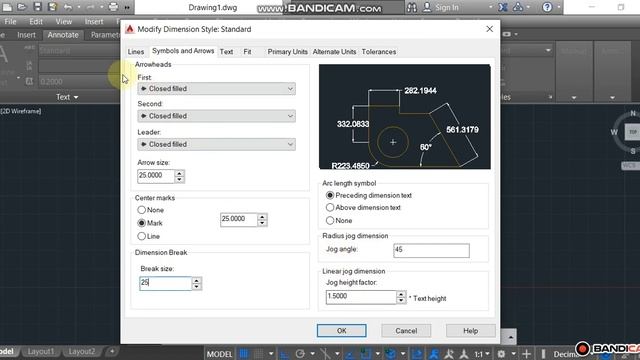Open the Edit menu in menu bar
This screenshot has height=360, width=640.
pyautogui.click(x=36, y=21)
